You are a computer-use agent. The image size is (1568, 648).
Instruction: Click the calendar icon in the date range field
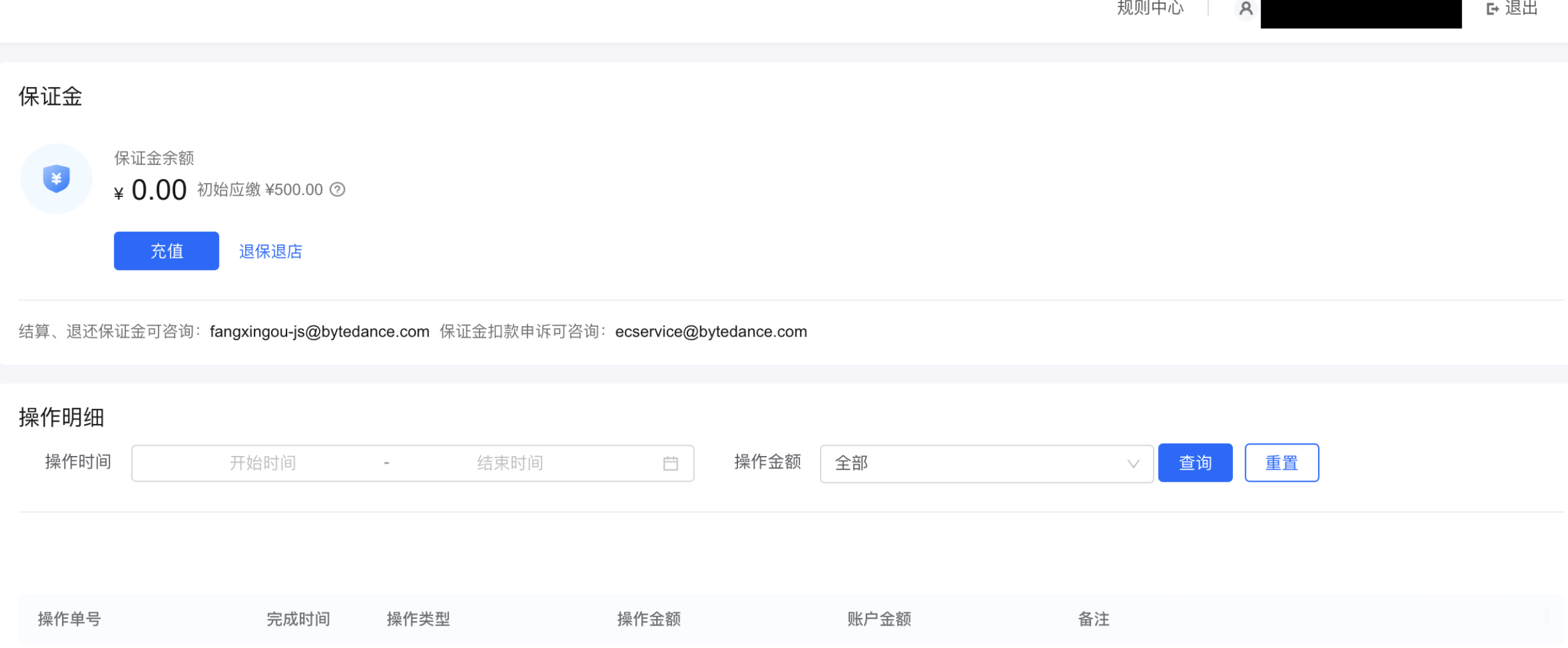tap(670, 462)
